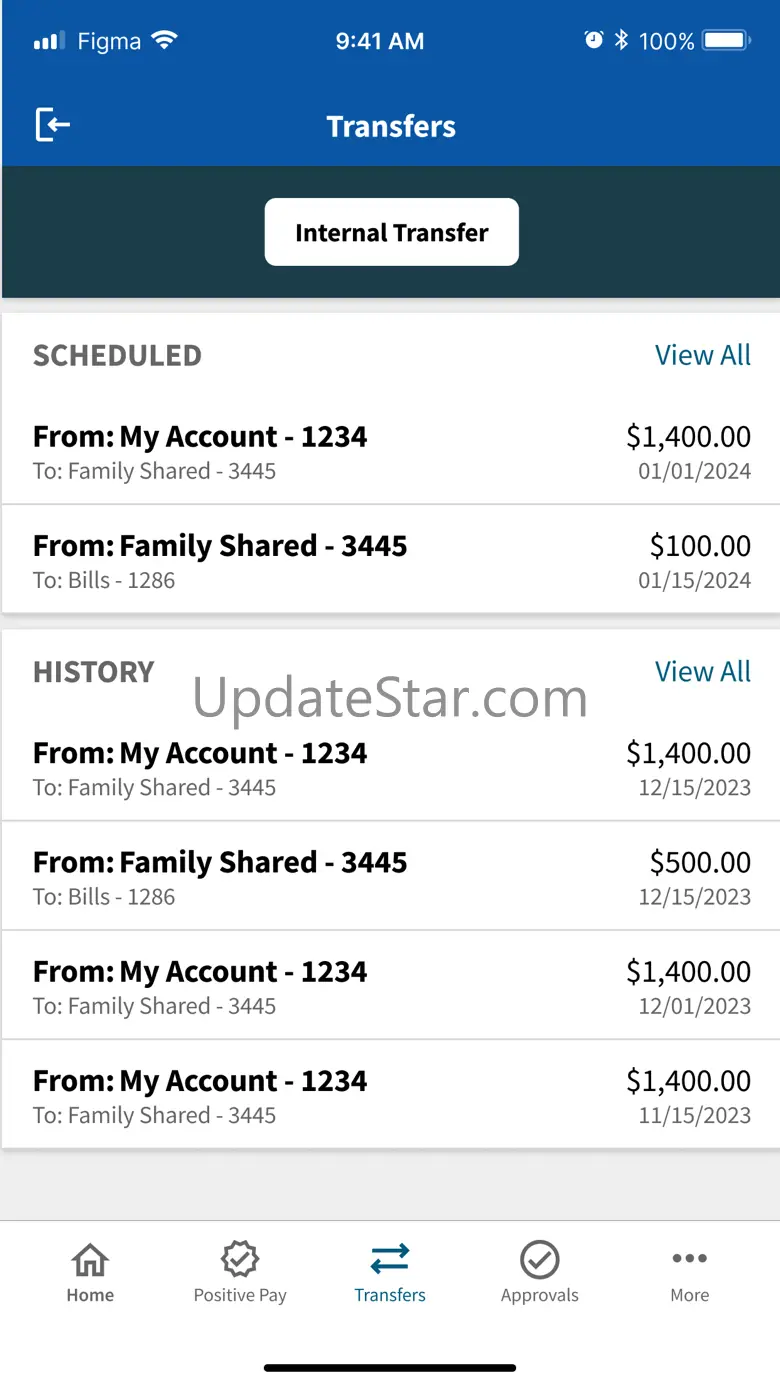This screenshot has height=1387, width=780.
Task: Tap the alarm clock status icon
Action: [x=594, y=40]
